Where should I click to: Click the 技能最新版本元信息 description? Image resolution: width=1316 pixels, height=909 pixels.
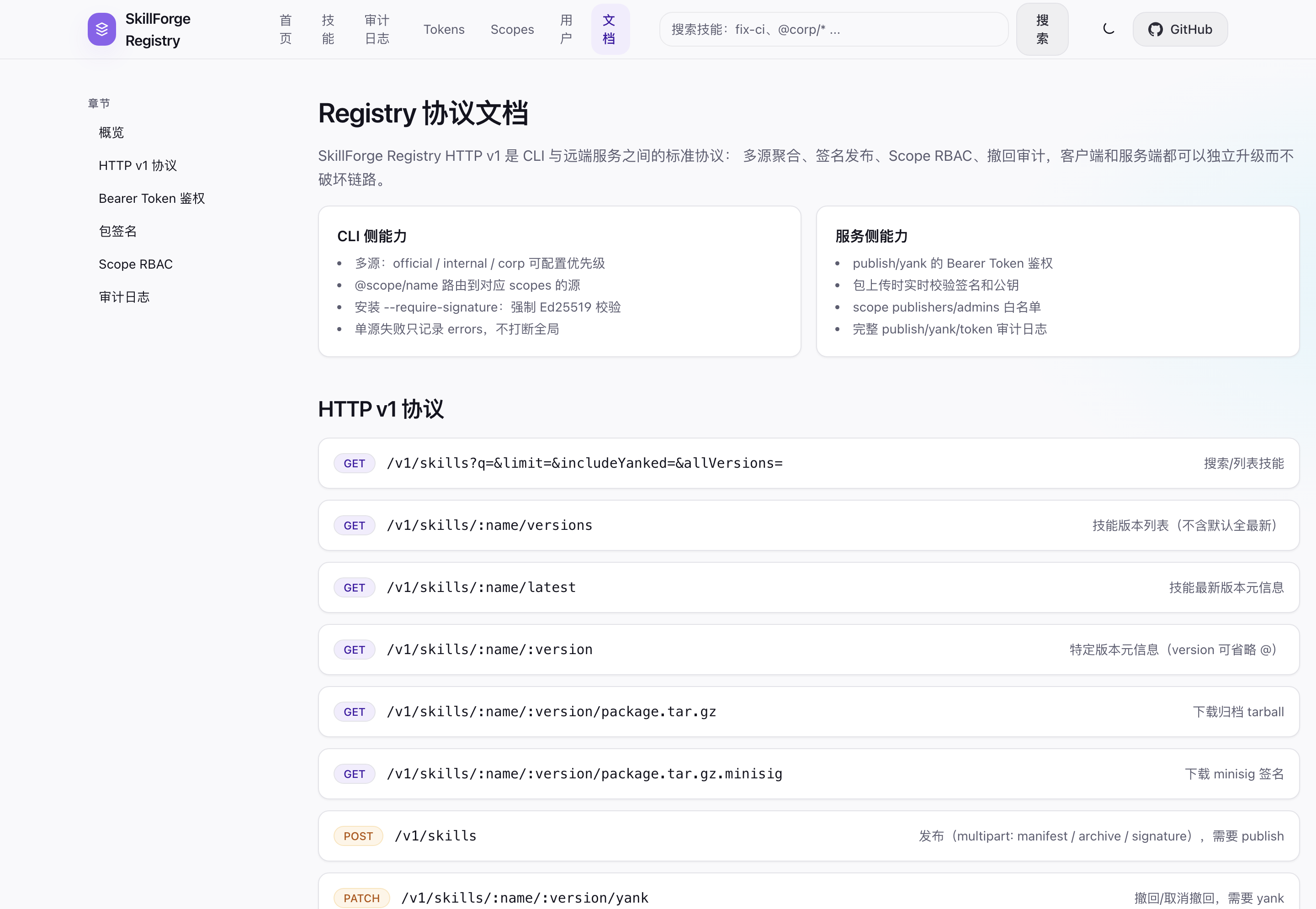pyautogui.click(x=1226, y=588)
